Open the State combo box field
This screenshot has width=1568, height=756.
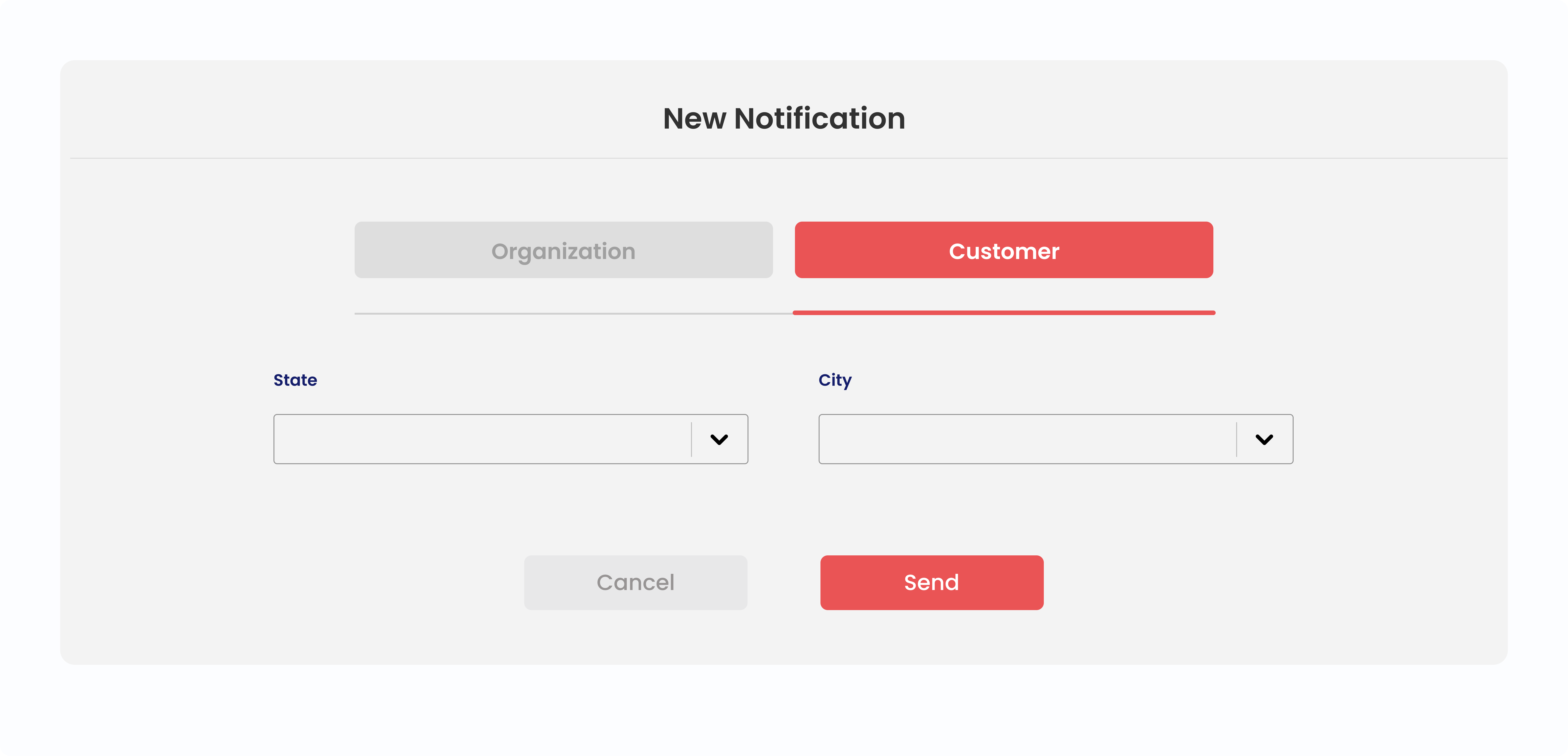(511, 440)
